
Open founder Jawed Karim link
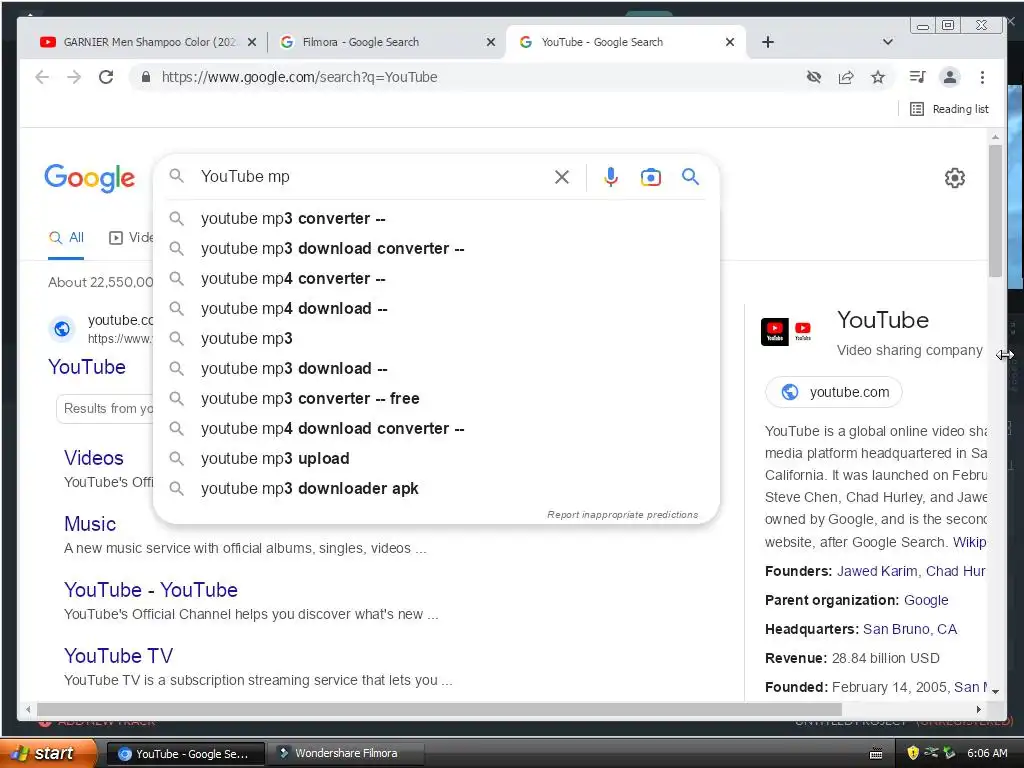pos(877,571)
